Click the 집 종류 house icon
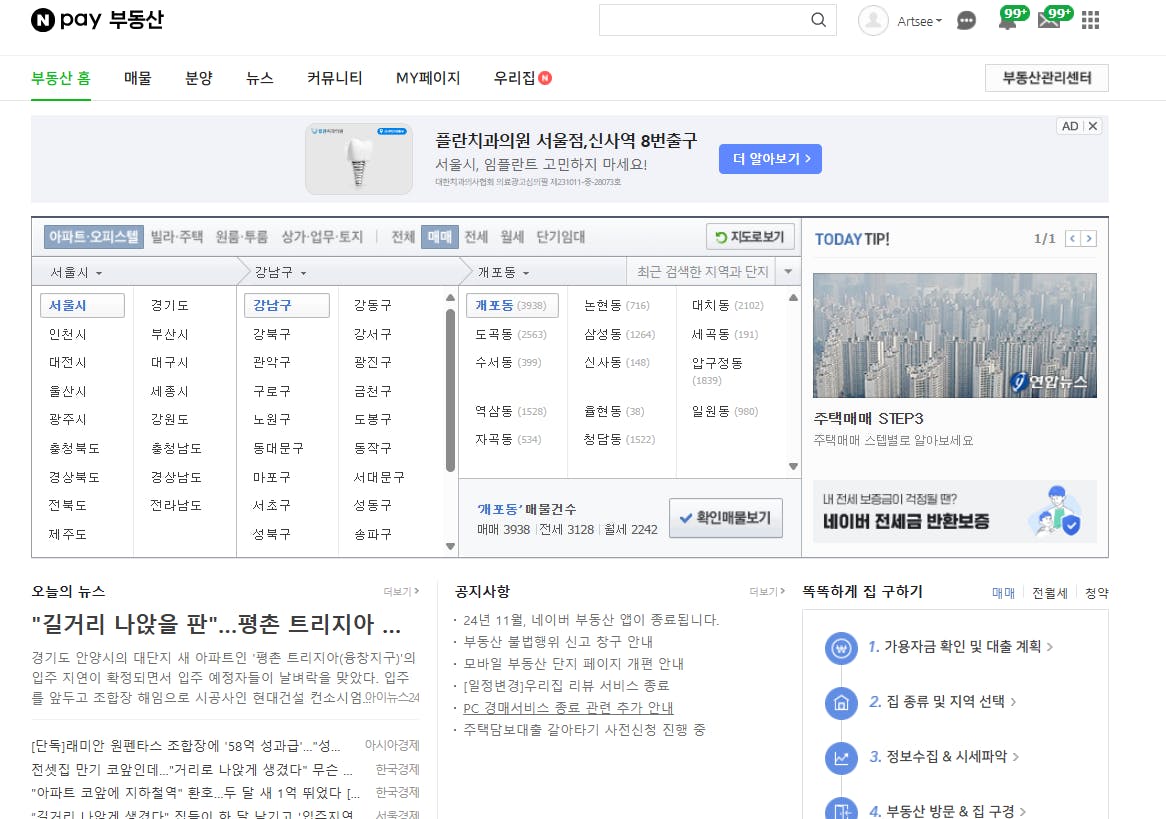The width and height of the screenshot is (1166, 819). 841,703
